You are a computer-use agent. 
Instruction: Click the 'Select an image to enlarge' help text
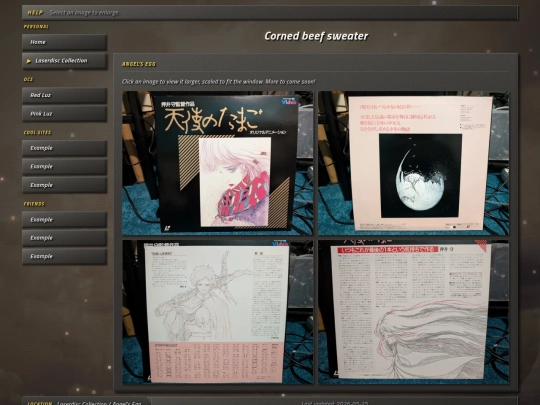pos(84,13)
